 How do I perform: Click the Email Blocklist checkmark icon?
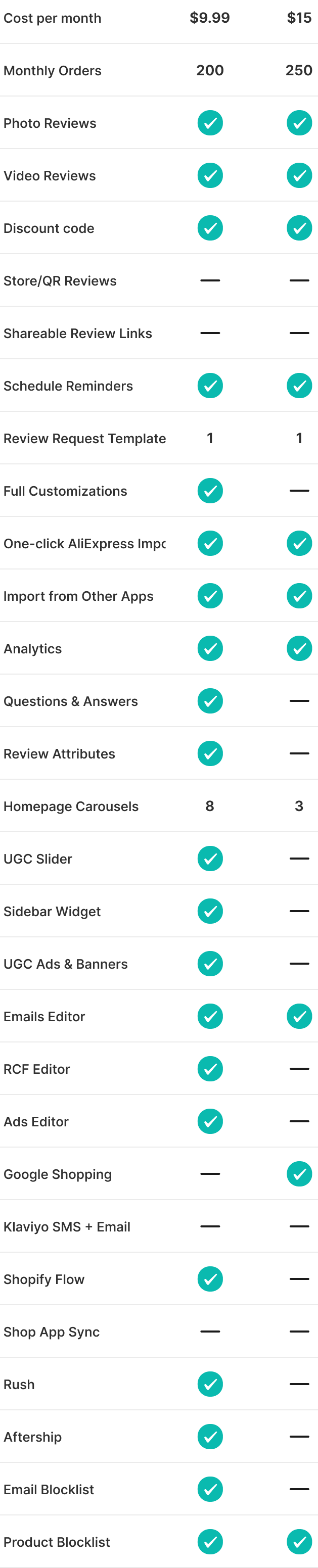[x=210, y=1489]
